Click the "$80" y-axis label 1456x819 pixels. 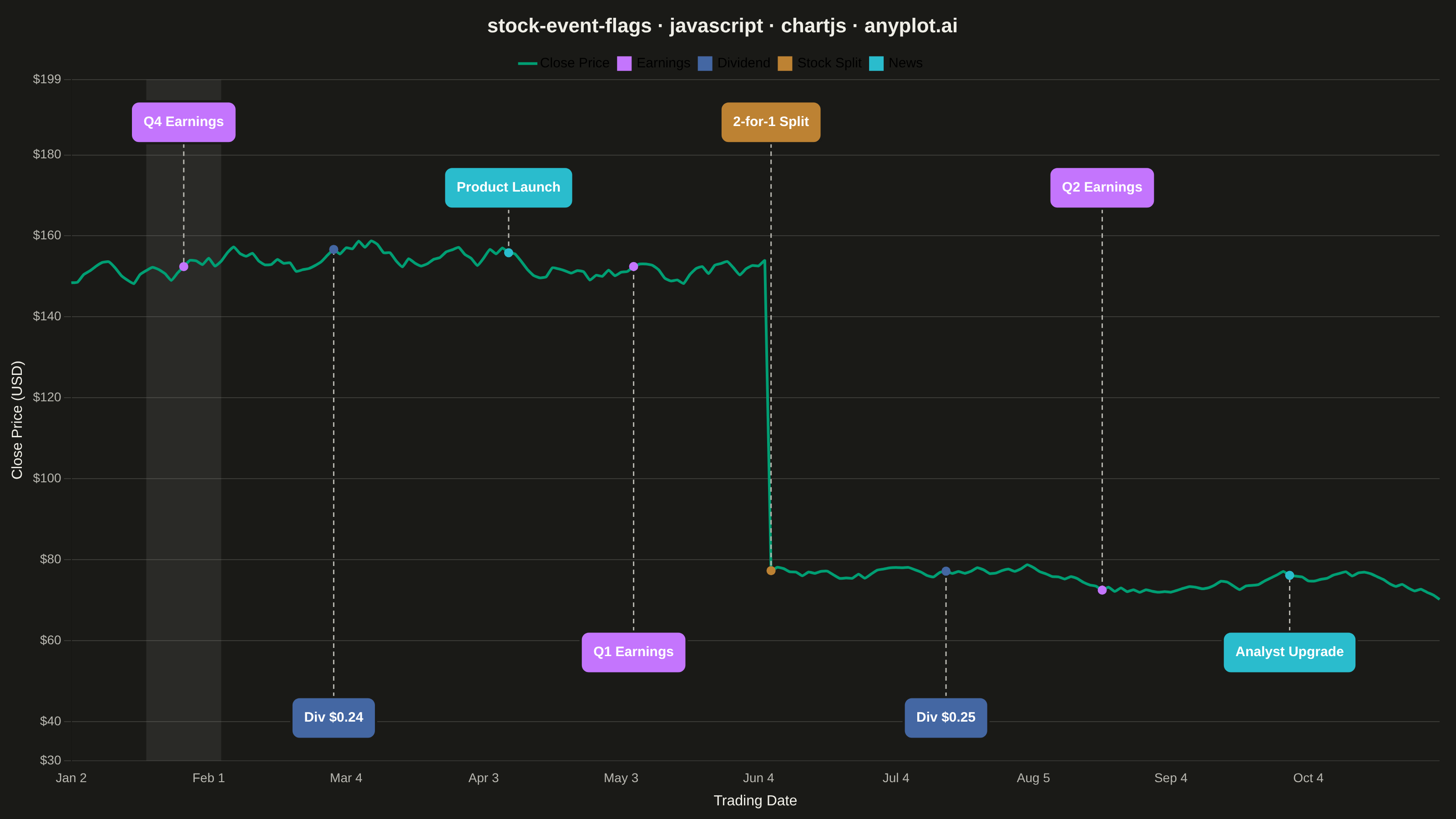coord(51,559)
